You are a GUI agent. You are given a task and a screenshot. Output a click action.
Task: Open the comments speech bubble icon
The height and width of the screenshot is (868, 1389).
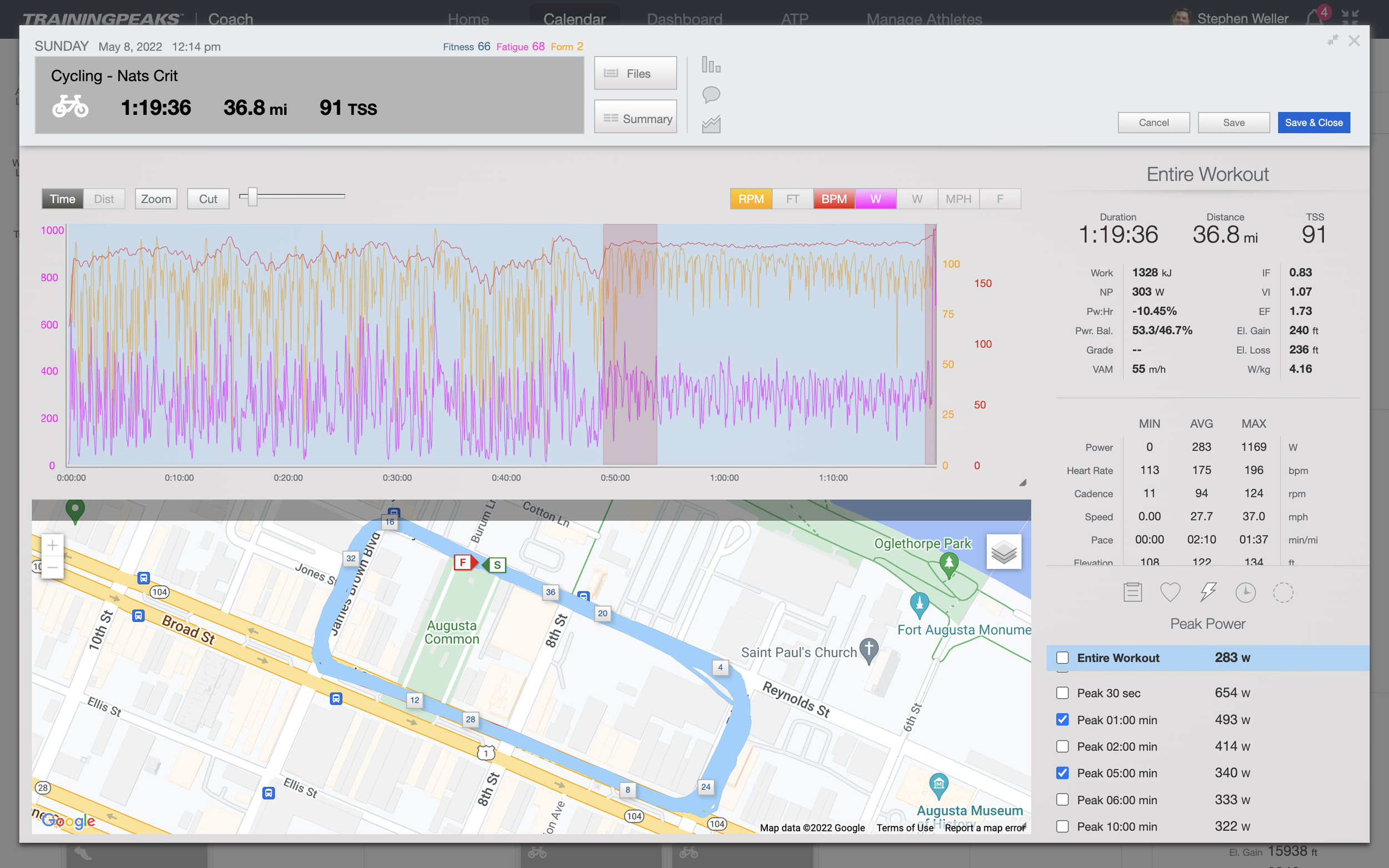[711, 95]
